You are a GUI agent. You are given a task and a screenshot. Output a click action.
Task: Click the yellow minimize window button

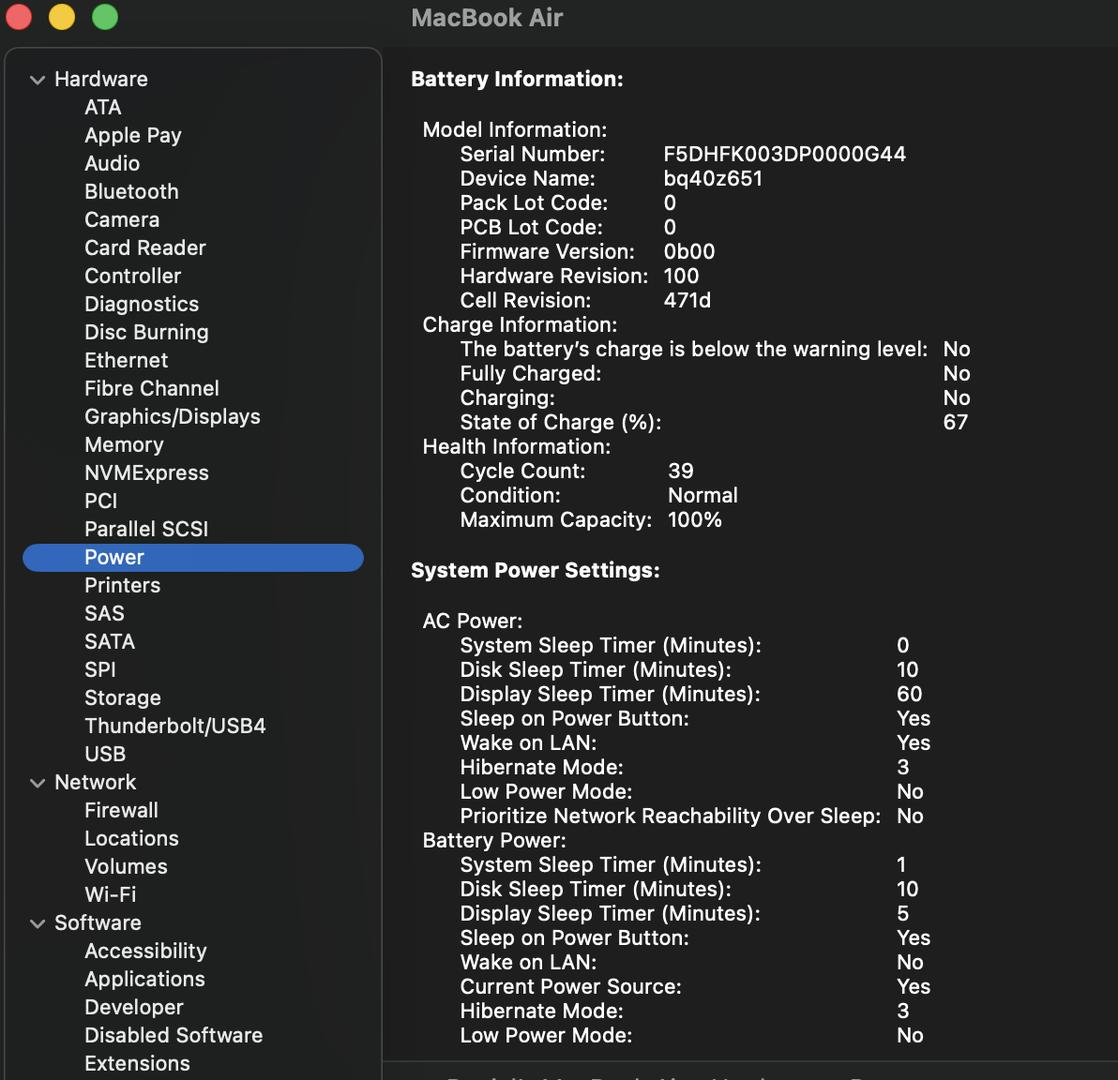62,17
